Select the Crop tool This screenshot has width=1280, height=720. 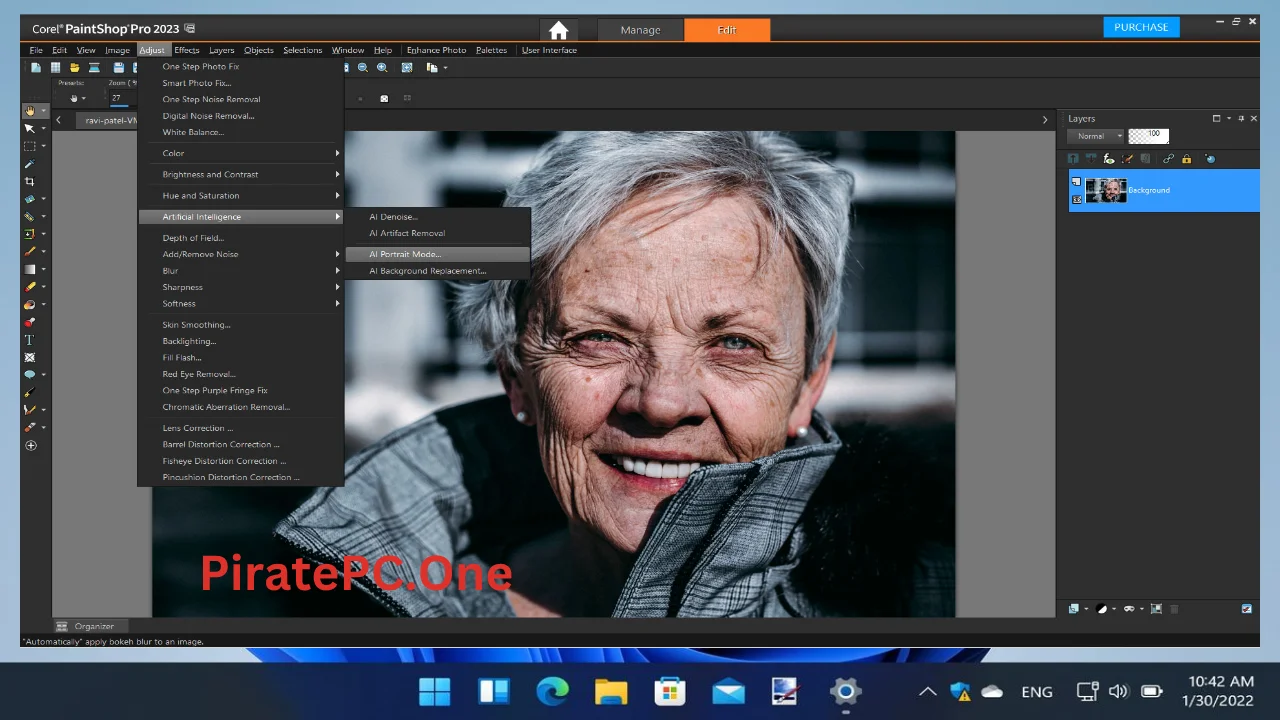tap(30, 181)
